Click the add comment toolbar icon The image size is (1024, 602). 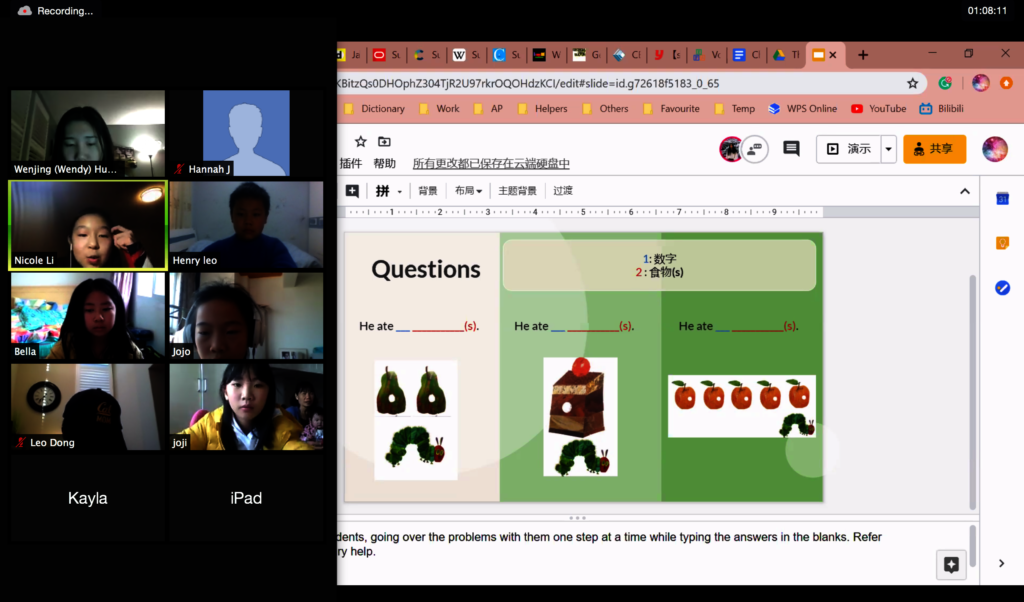pos(352,191)
